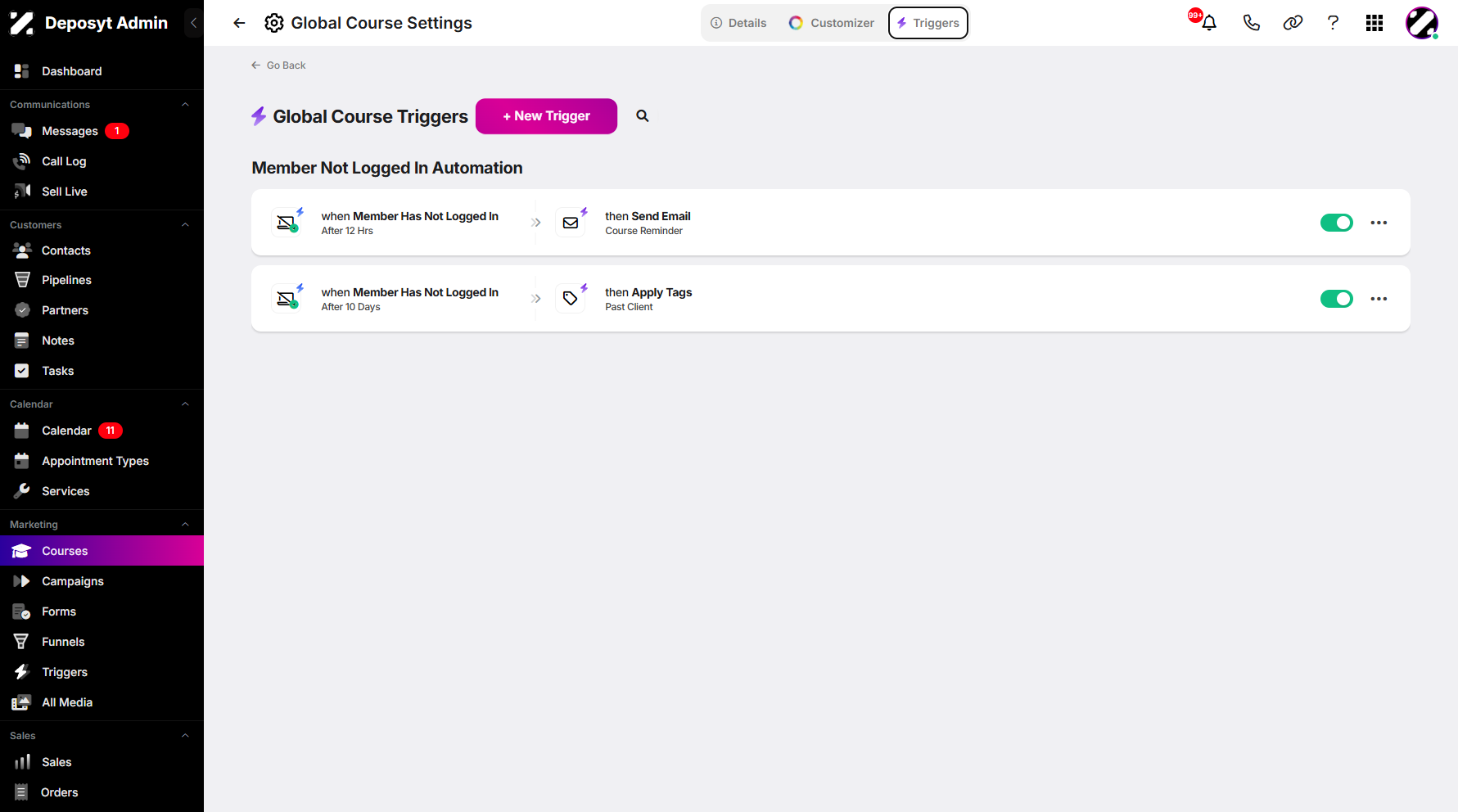Click the tag icon for Apply Tags
This screenshot has width=1458, height=812.
coord(571,299)
